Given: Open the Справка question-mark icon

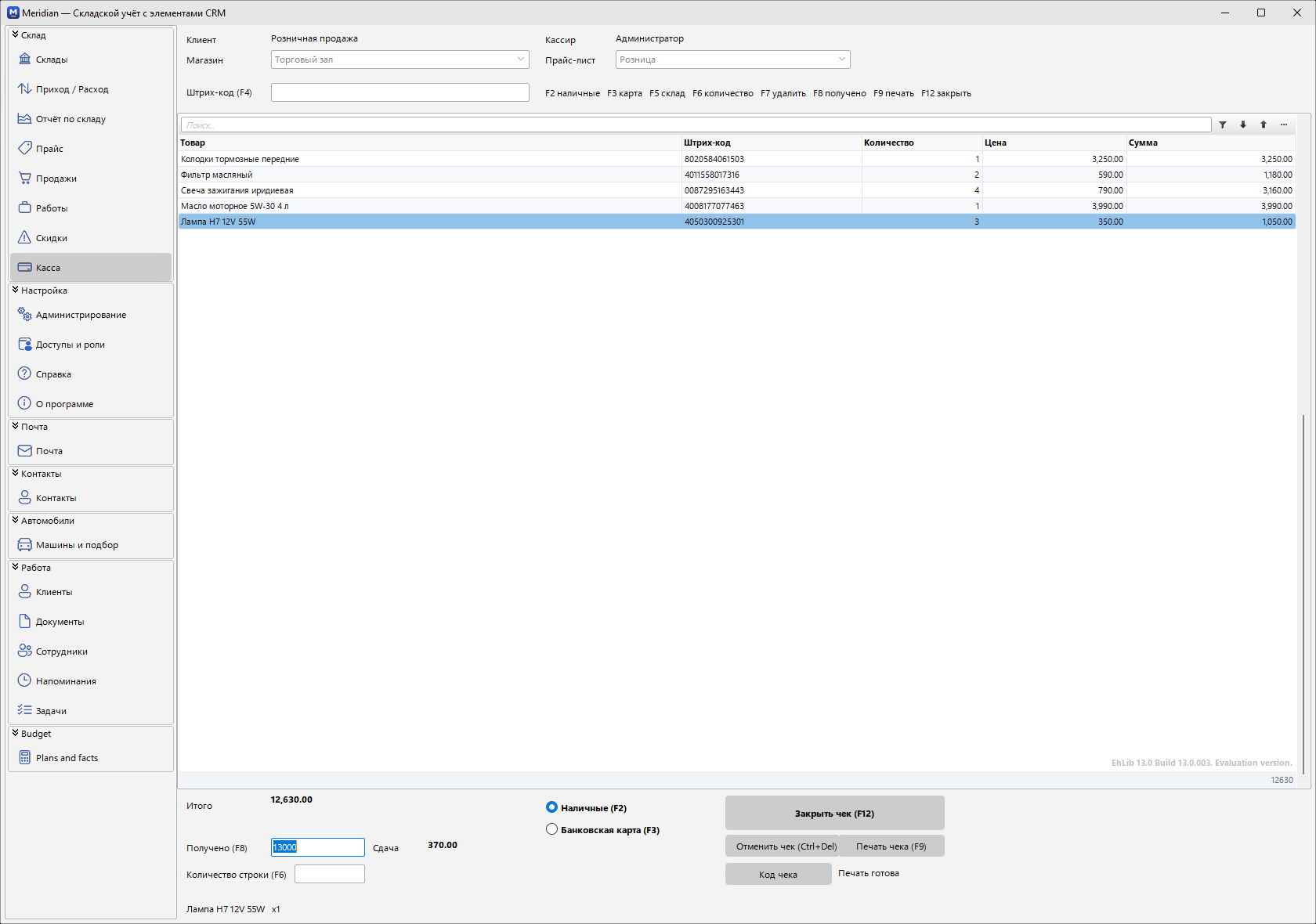Looking at the screenshot, I should click(24, 374).
